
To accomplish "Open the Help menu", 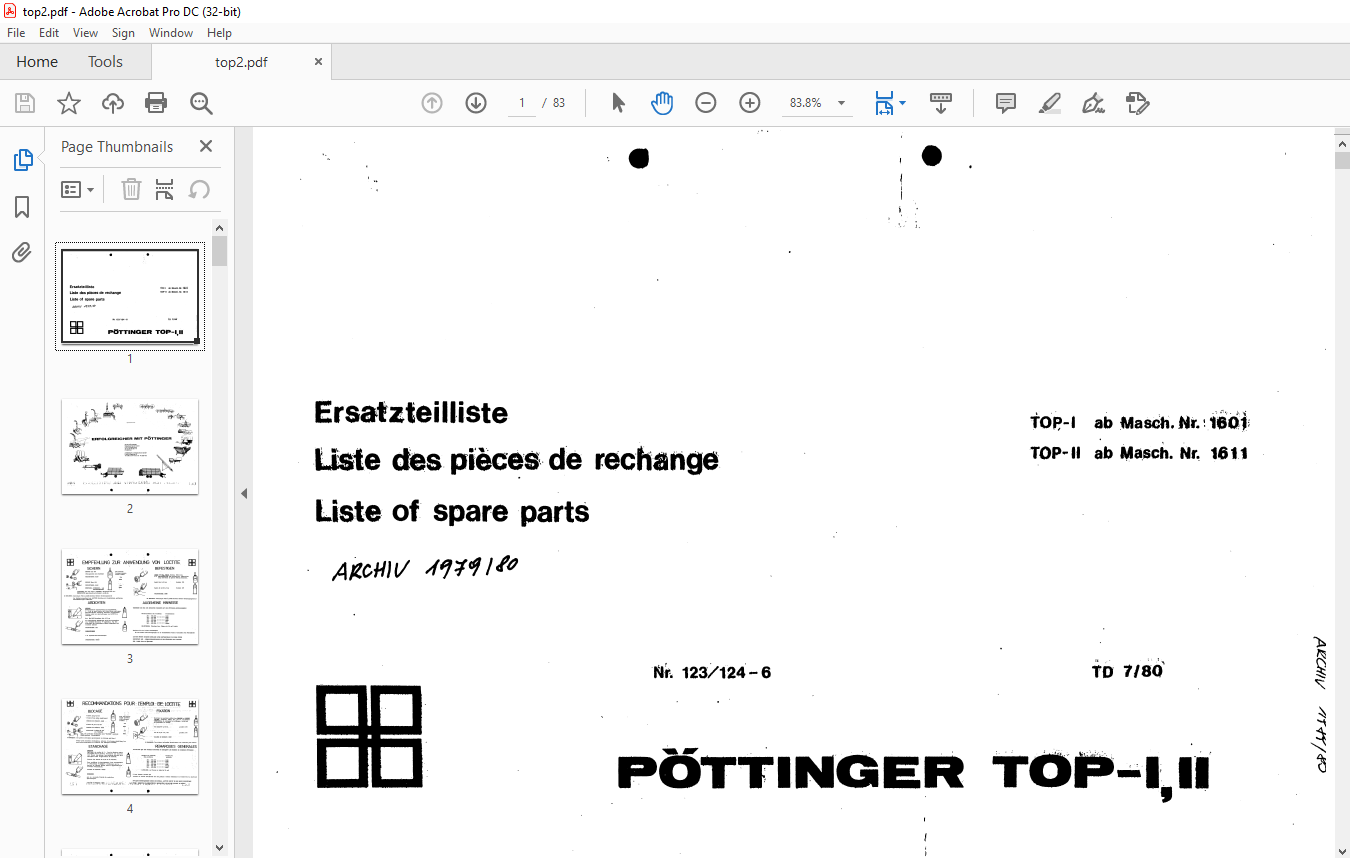I will 219,33.
